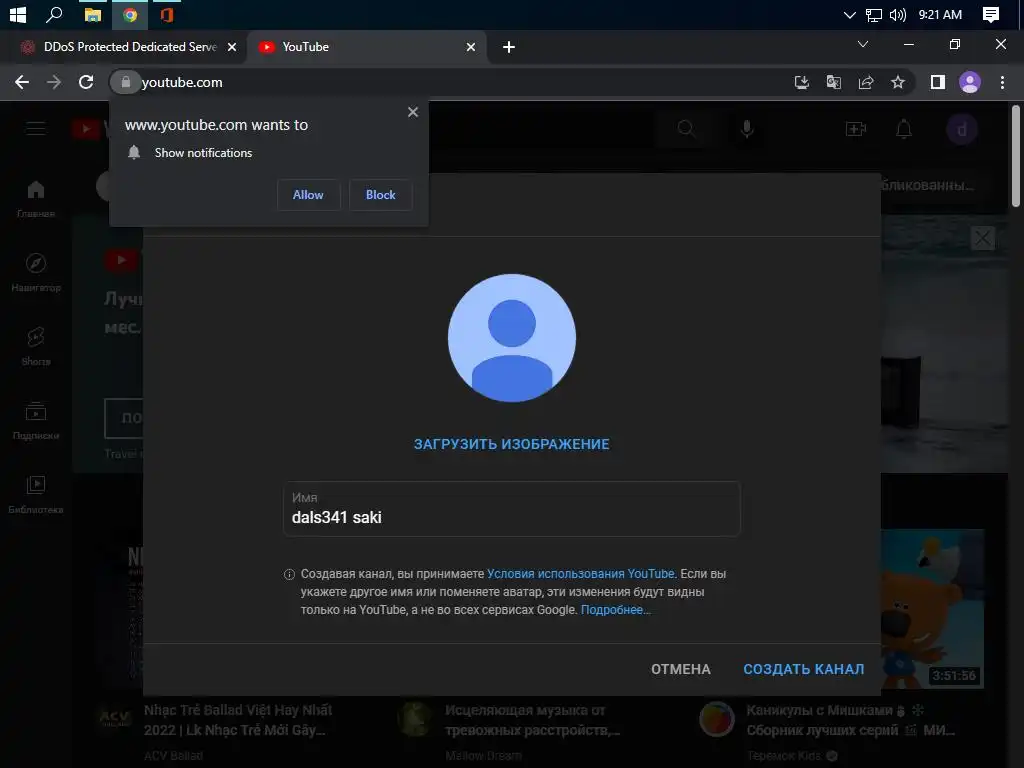Switch to DDoS Protected Dedicated Server tab

[129, 47]
